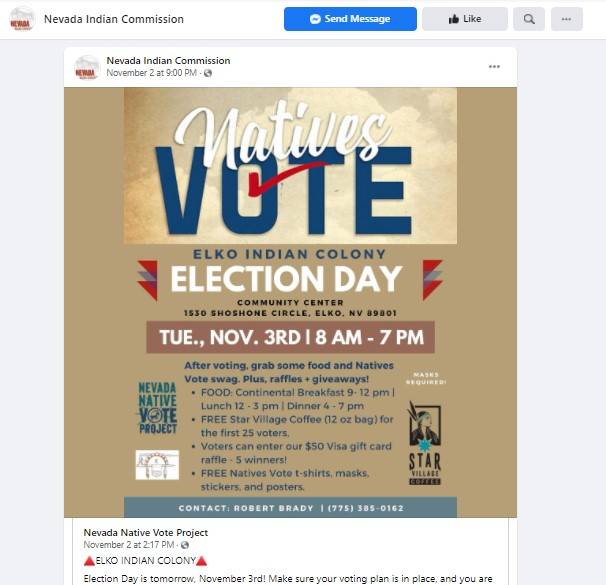This screenshot has width=606, height=585.
Task: Click the globe privacy icon beside 9:00 PM
Action: point(208,73)
